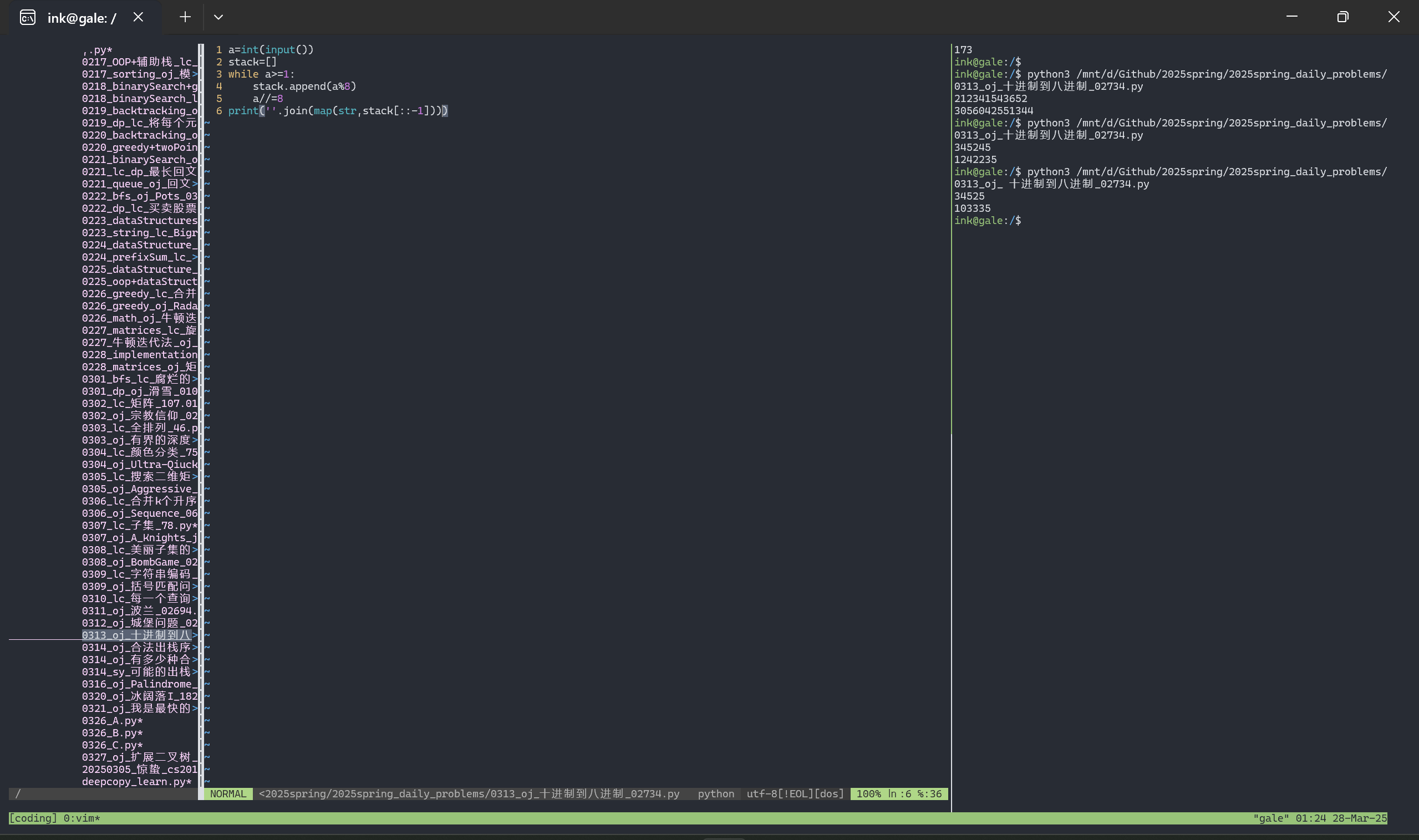The width and height of the screenshot is (1419, 840).
Task: Close the ink@gale terminal tab
Action: click(x=138, y=18)
